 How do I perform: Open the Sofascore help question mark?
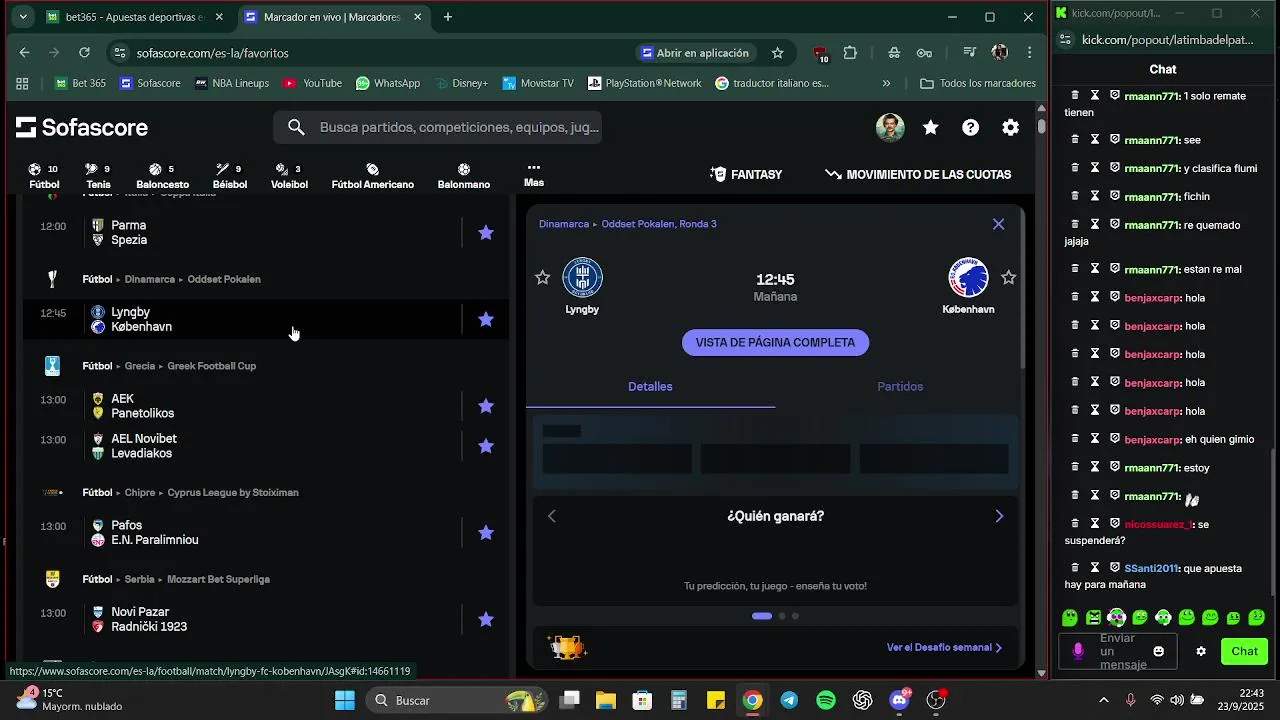(970, 127)
